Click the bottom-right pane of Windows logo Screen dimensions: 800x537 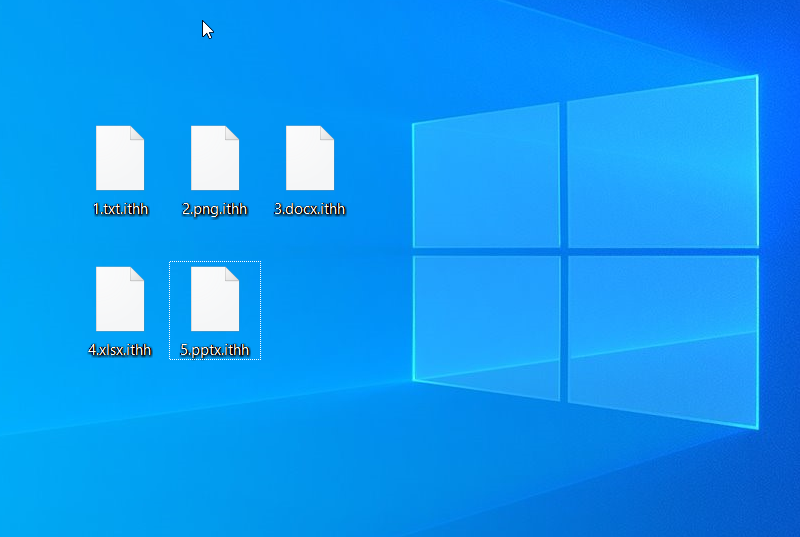pos(660,335)
